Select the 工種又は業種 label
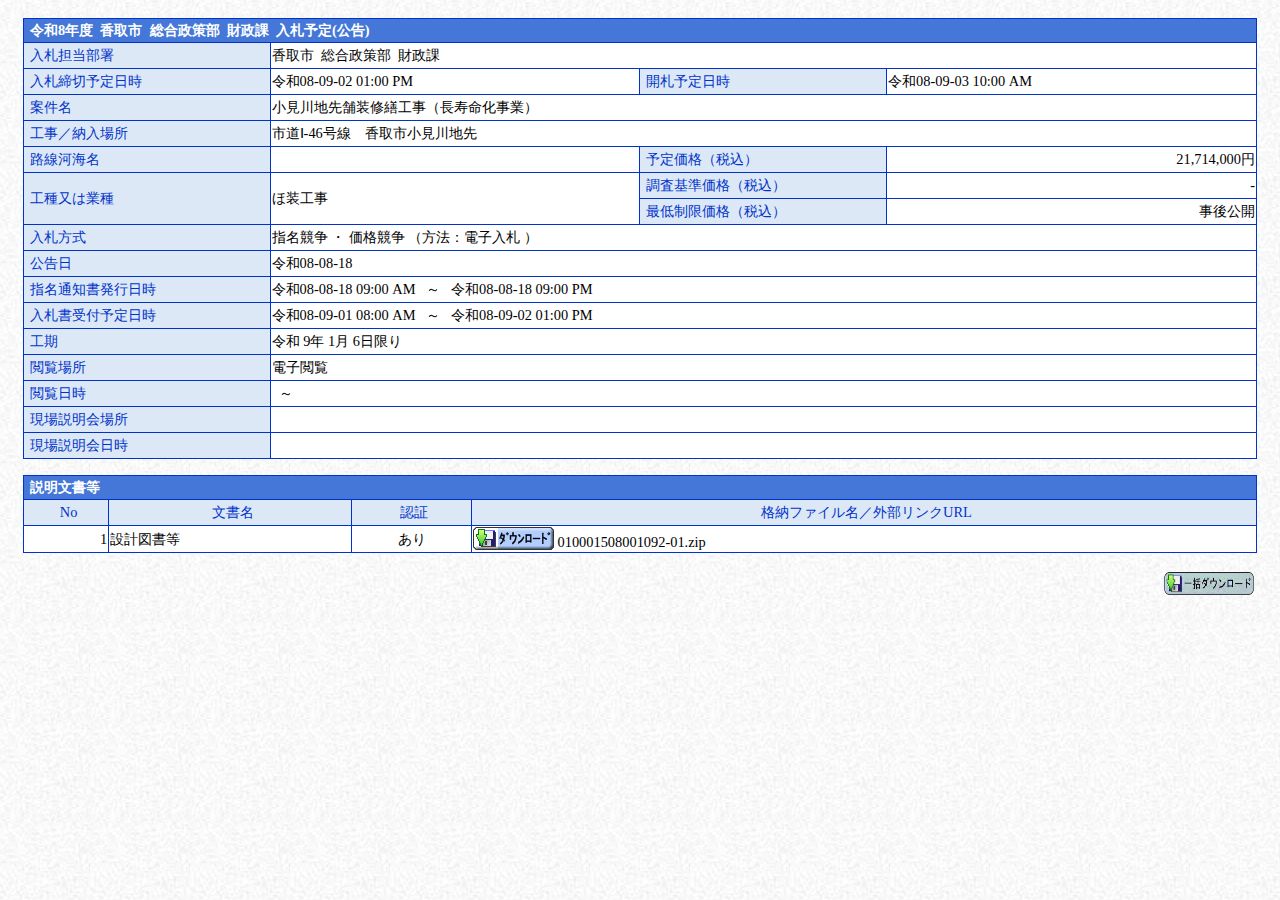The height and width of the screenshot is (900, 1280). pos(147,199)
